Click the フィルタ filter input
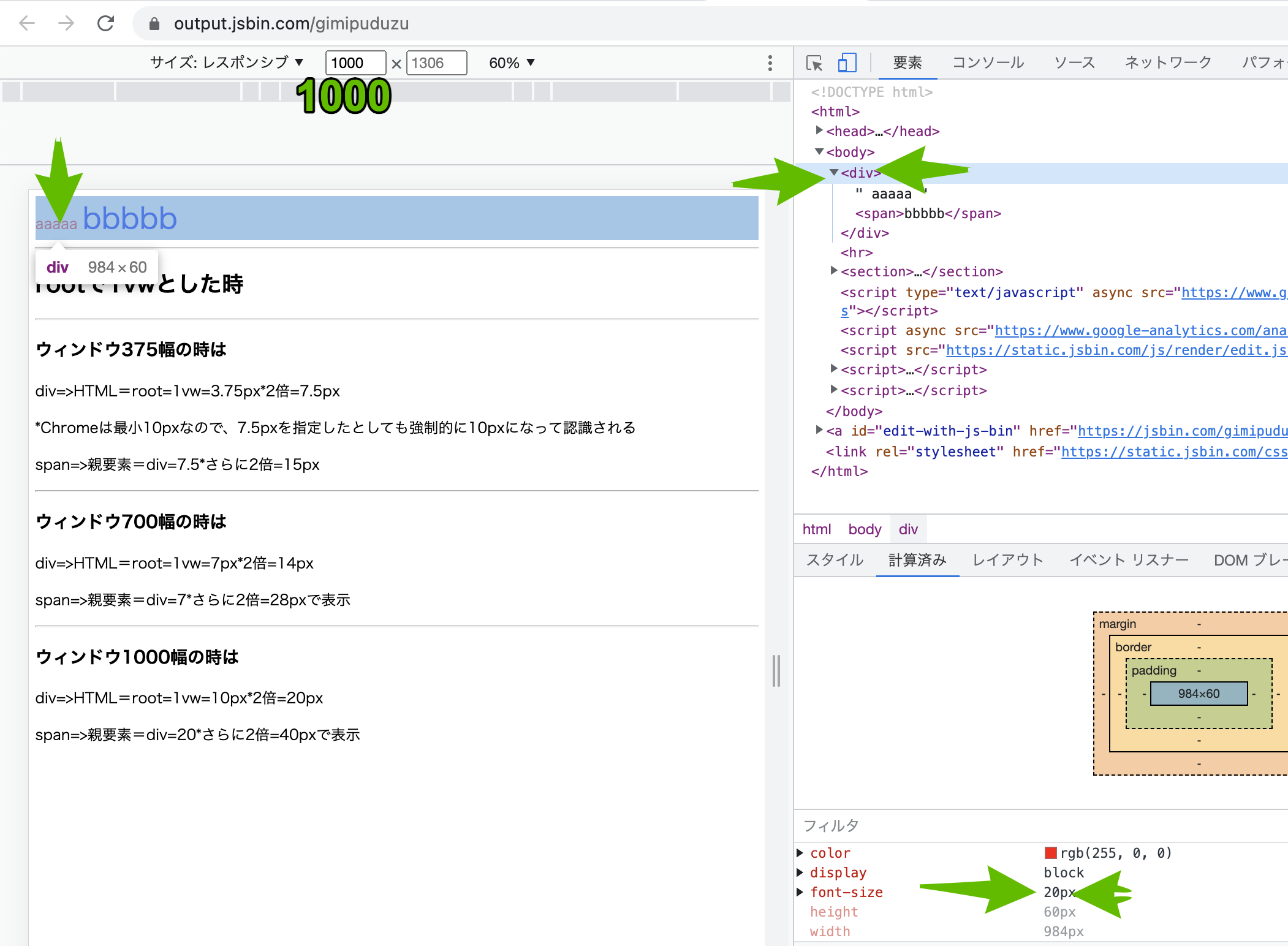This screenshot has height=946, width=1288. [x=1042, y=826]
